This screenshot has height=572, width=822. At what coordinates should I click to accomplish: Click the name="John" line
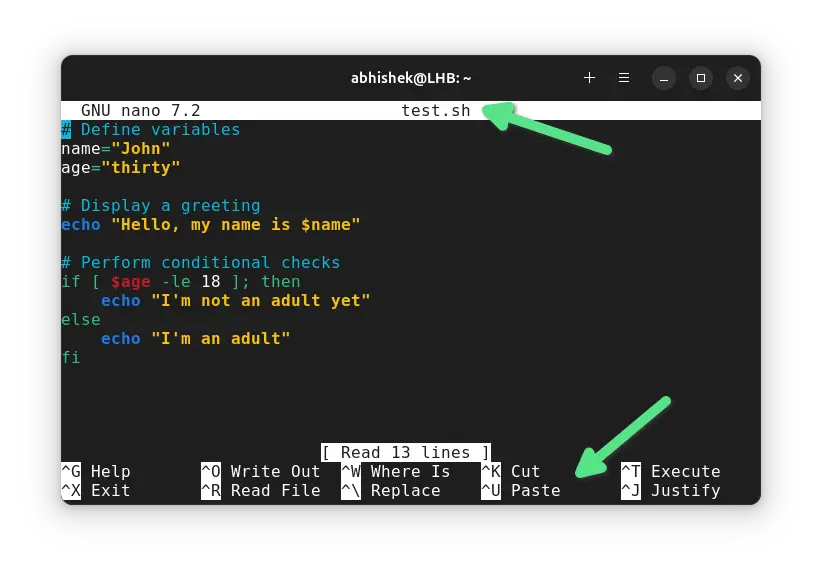[x=116, y=148]
